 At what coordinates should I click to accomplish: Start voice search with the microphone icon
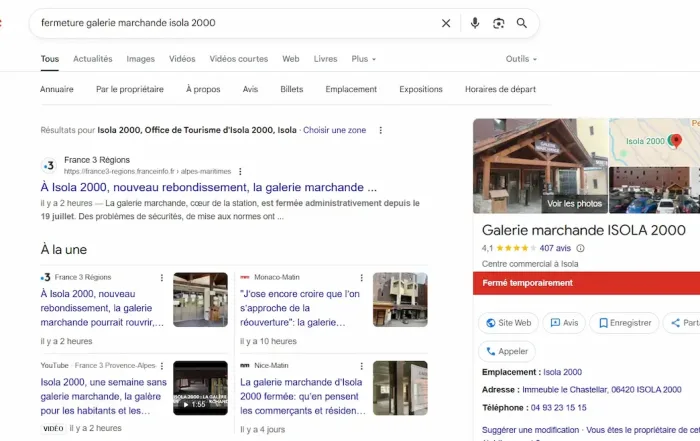pyautogui.click(x=475, y=23)
